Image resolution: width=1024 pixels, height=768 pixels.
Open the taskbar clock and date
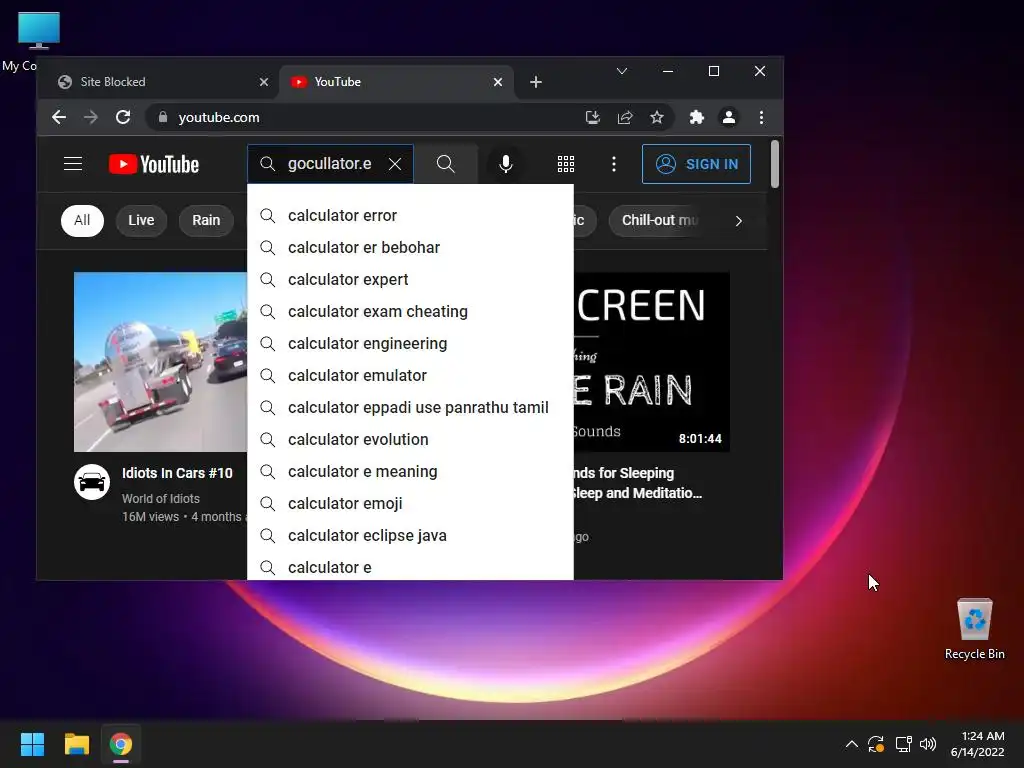978,744
